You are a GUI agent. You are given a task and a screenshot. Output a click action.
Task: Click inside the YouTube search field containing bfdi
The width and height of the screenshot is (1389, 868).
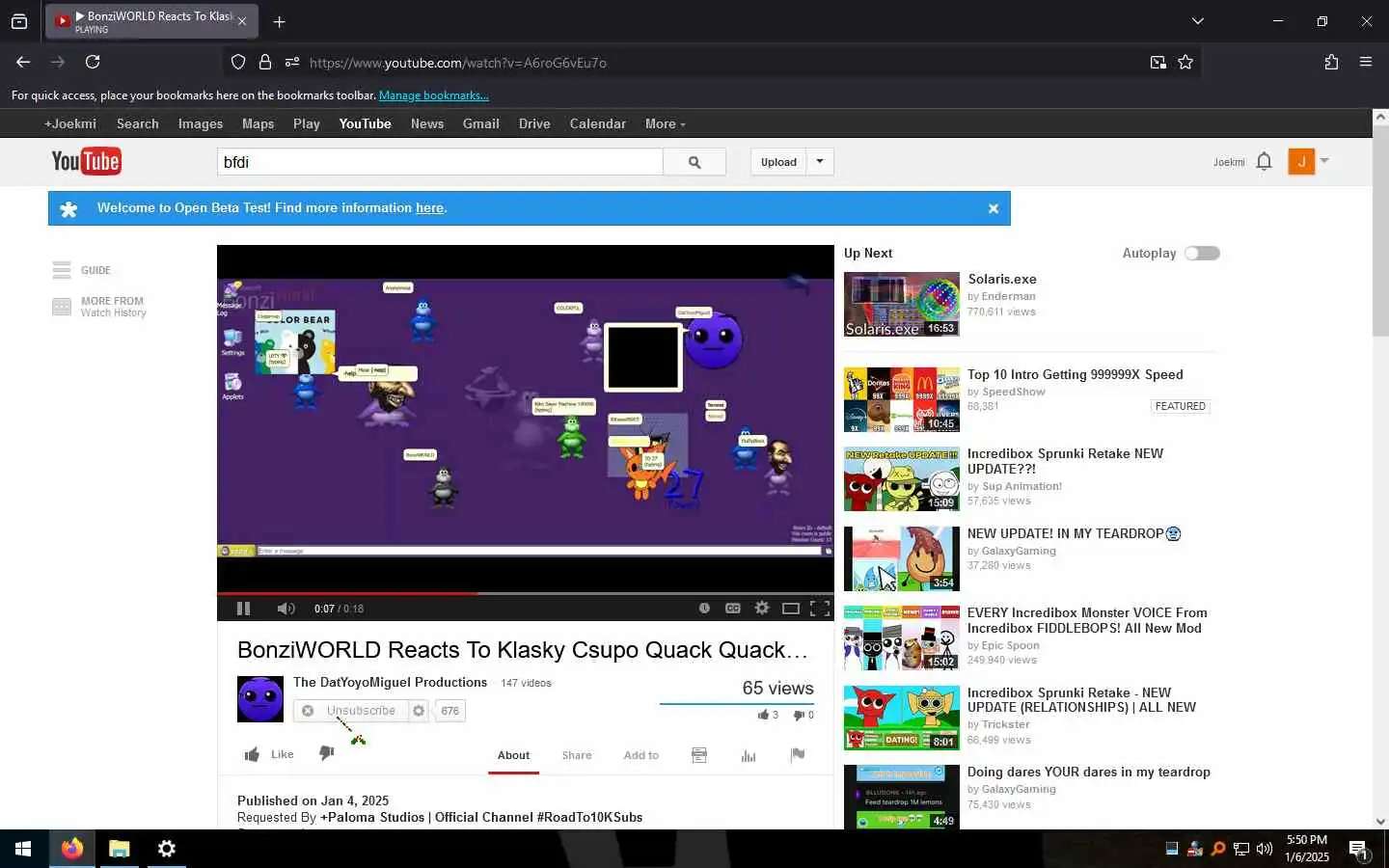point(440,162)
